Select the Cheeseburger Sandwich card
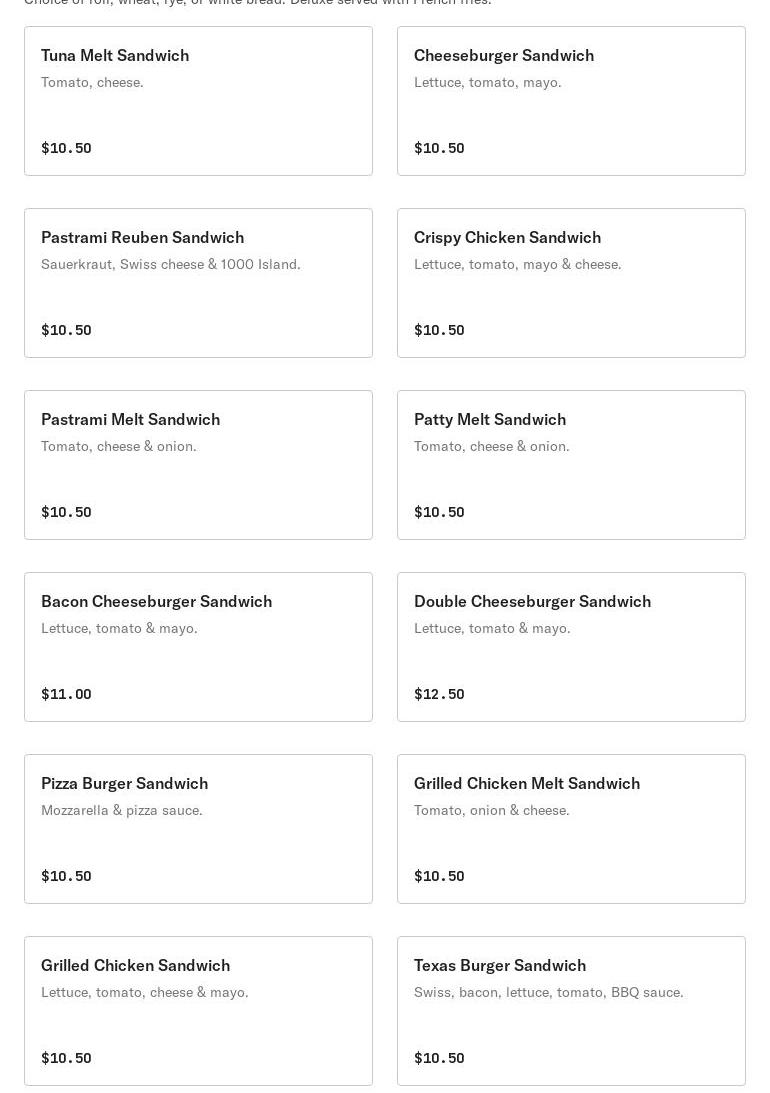770x1093 pixels. [571, 101]
